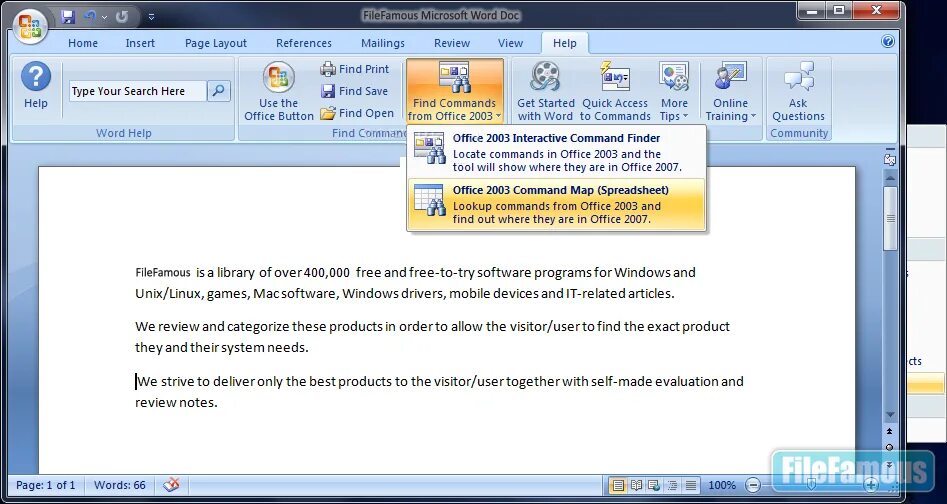This screenshot has width=947, height=504.
Task: Open the round Office Button menu
Action: (30, 26)
